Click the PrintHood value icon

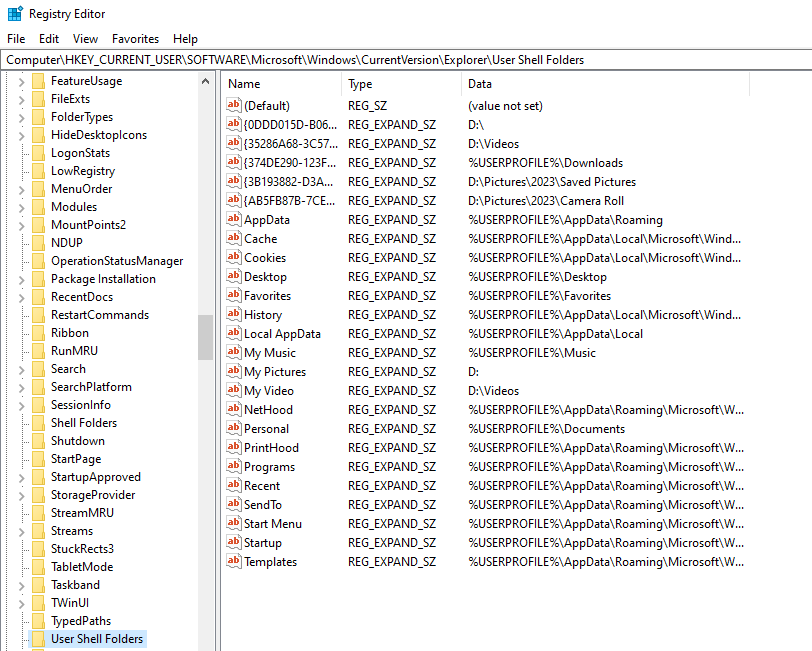(x=234, y=447)
